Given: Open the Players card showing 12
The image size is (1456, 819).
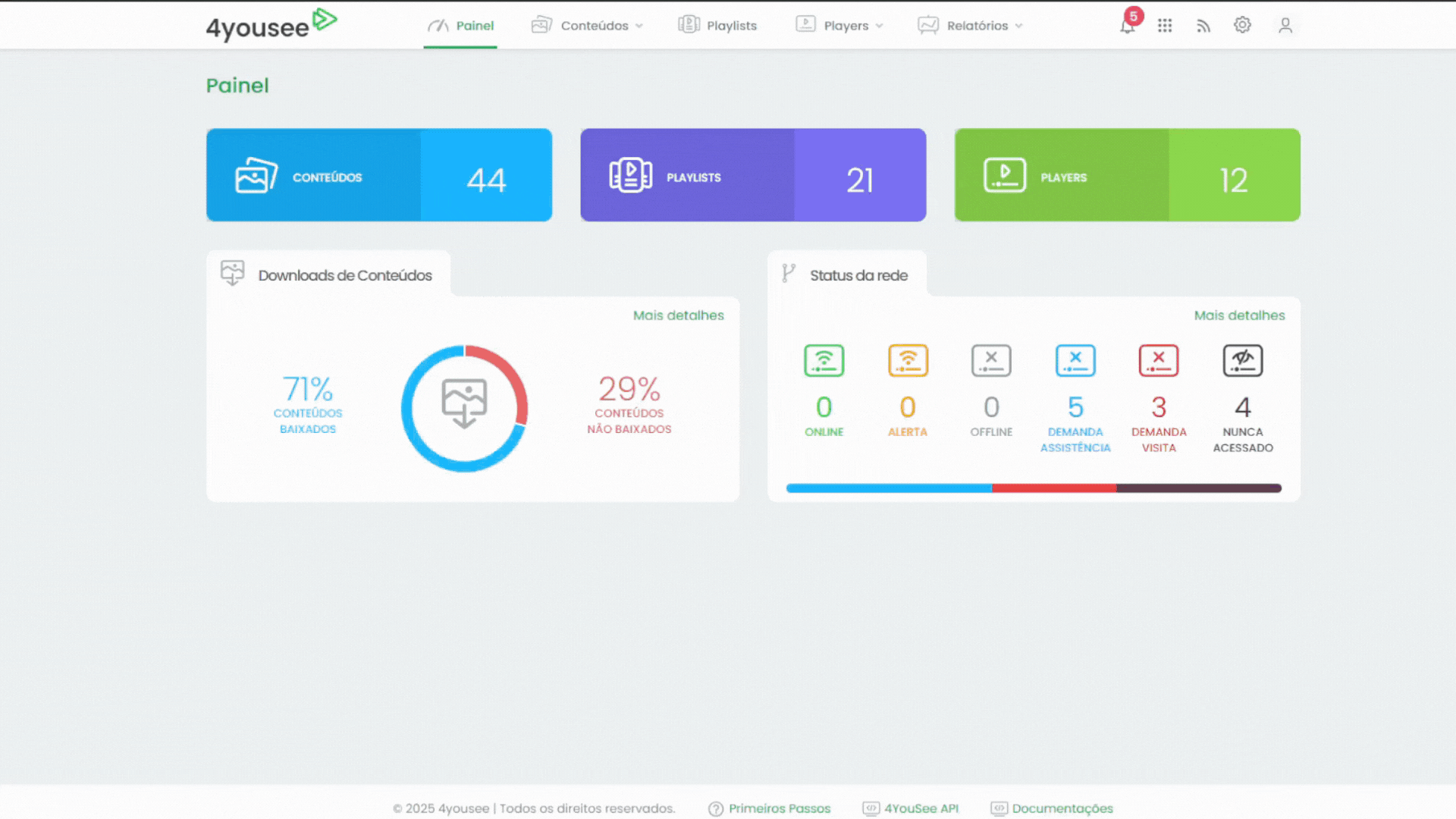Looking at the screenshot, I should point(1128,175).
